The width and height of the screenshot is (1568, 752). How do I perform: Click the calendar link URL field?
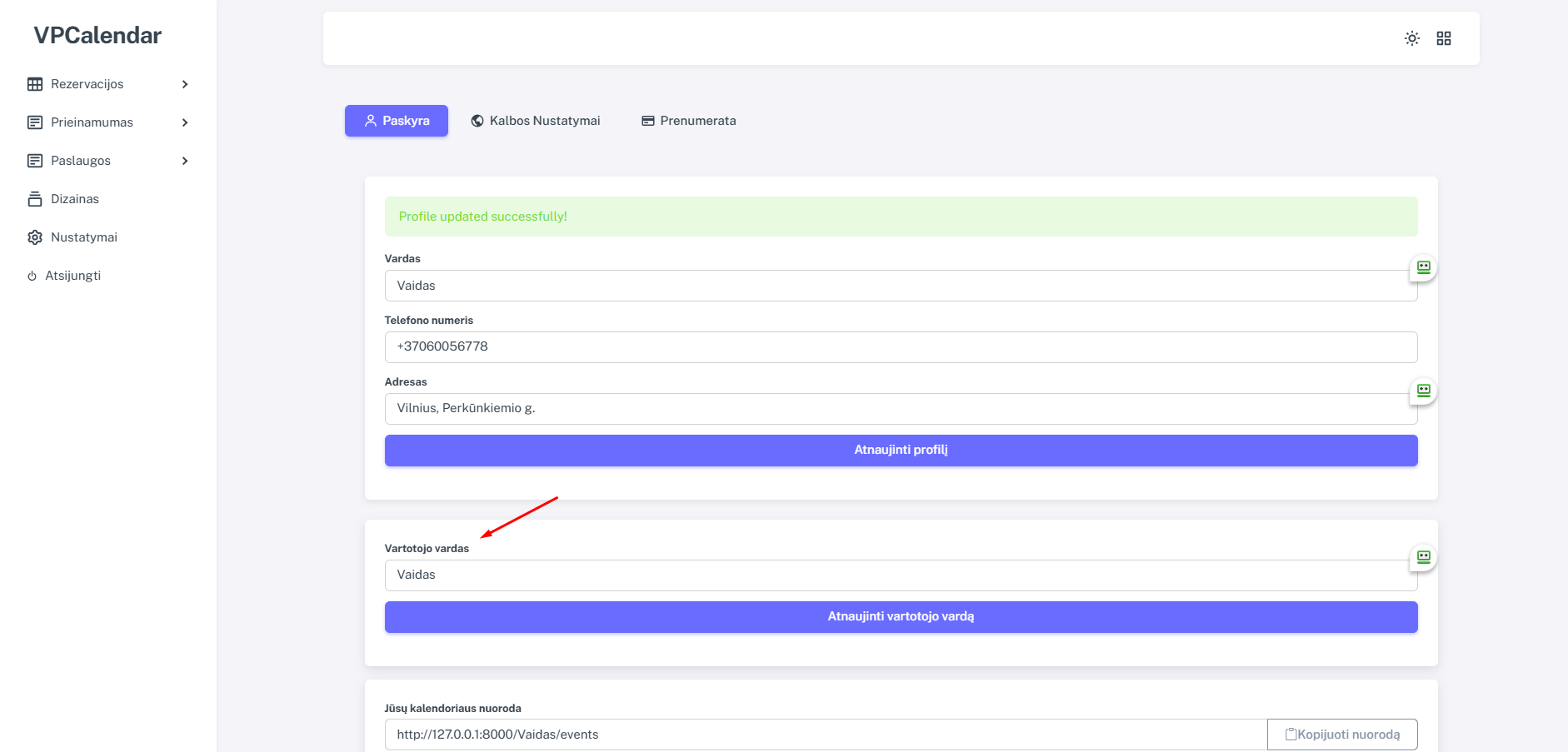(825, 735)
